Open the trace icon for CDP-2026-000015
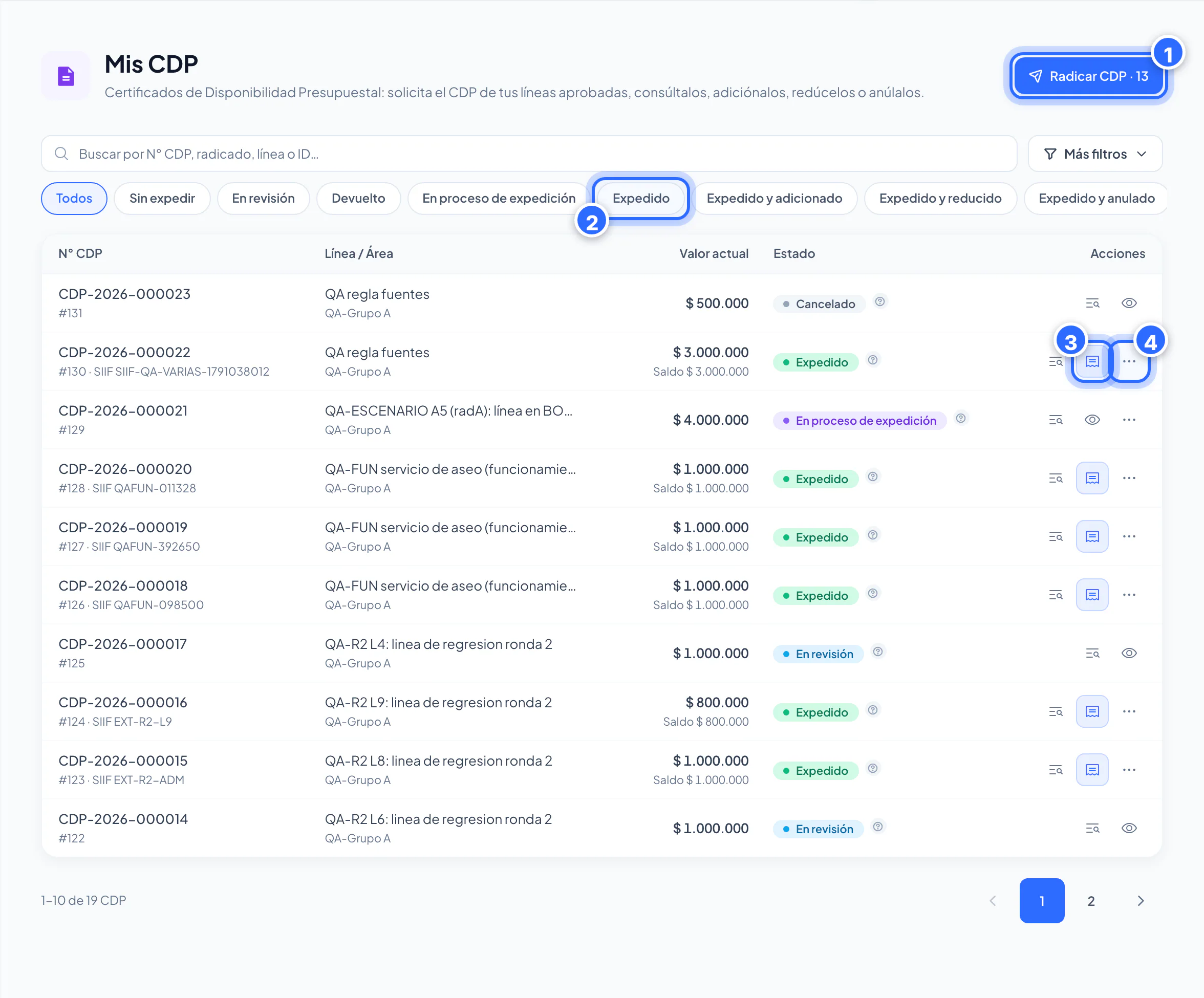Viewport: 1204px width, 998px height. [x=1056, y=770]
